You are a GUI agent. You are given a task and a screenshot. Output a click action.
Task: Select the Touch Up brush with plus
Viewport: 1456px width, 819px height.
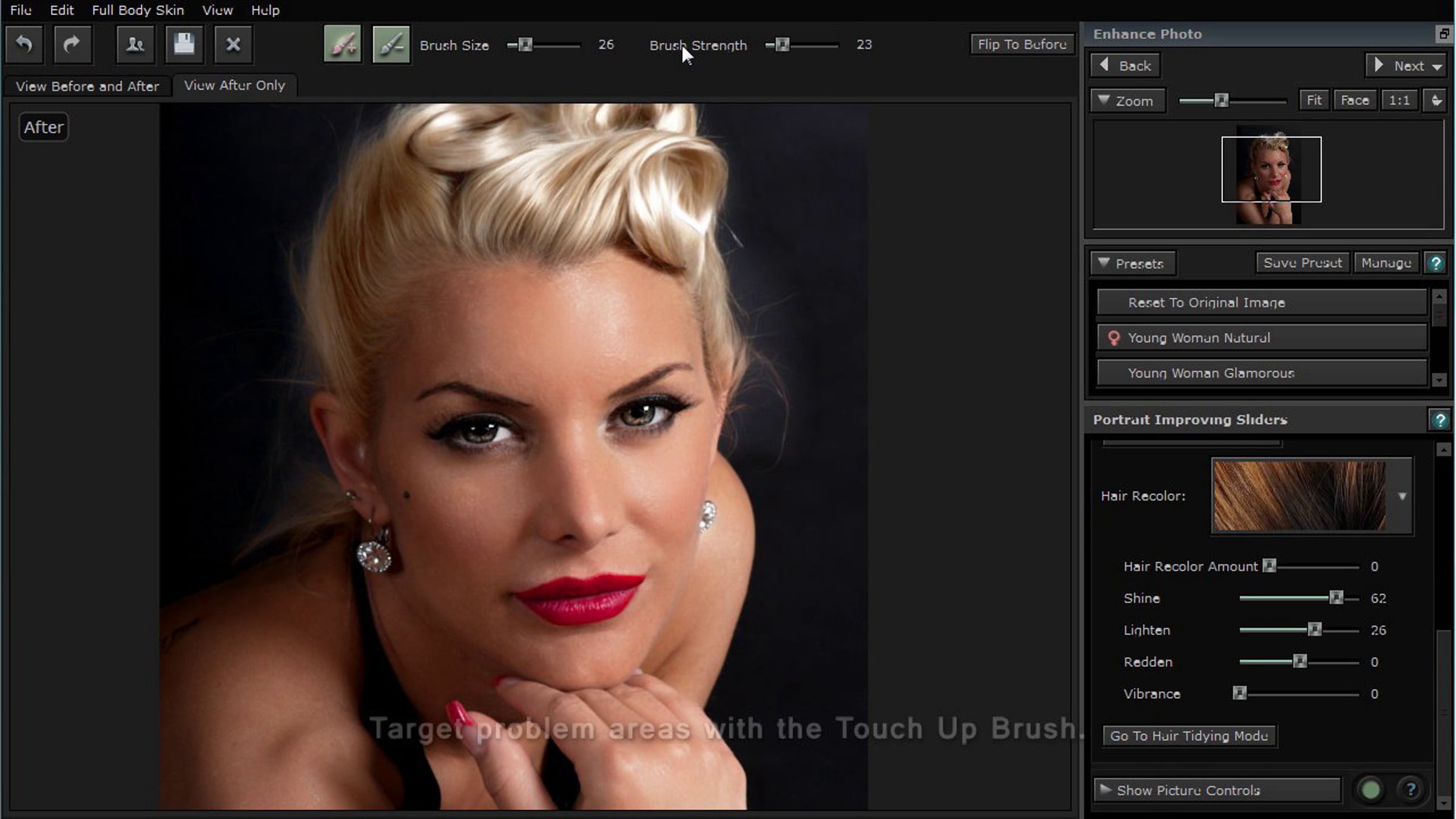(342, 44)
